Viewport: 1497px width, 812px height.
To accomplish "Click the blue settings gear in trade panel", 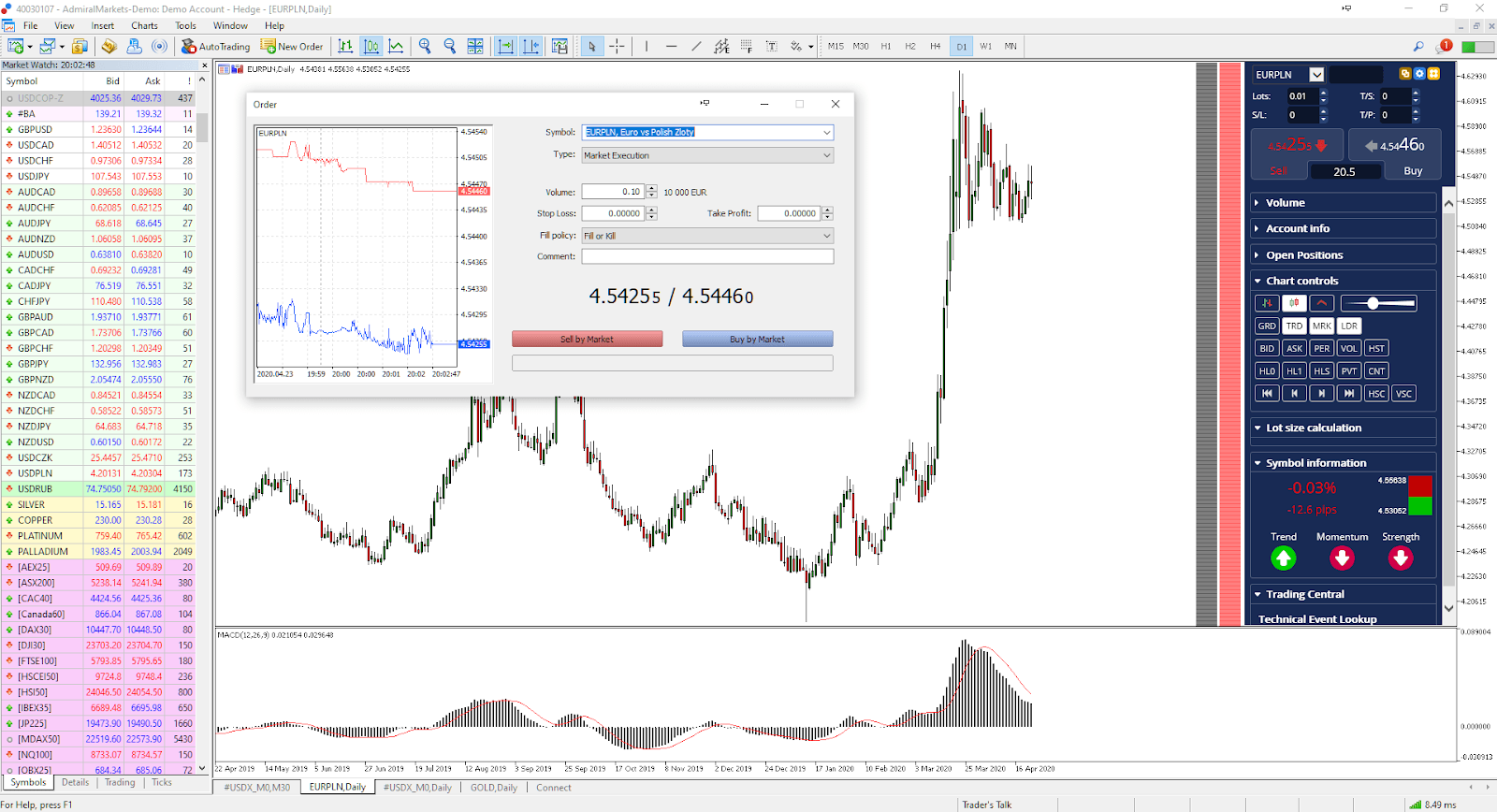I will [1419, 74].
